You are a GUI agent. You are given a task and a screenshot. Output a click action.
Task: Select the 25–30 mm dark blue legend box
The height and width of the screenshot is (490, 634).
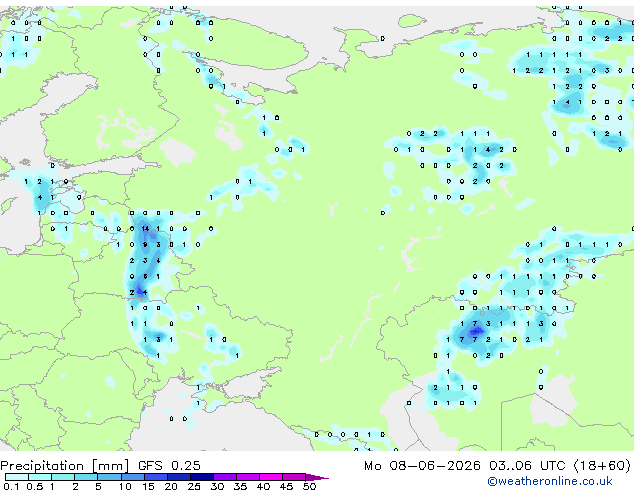pyautogui.click(x=201, y=477)
